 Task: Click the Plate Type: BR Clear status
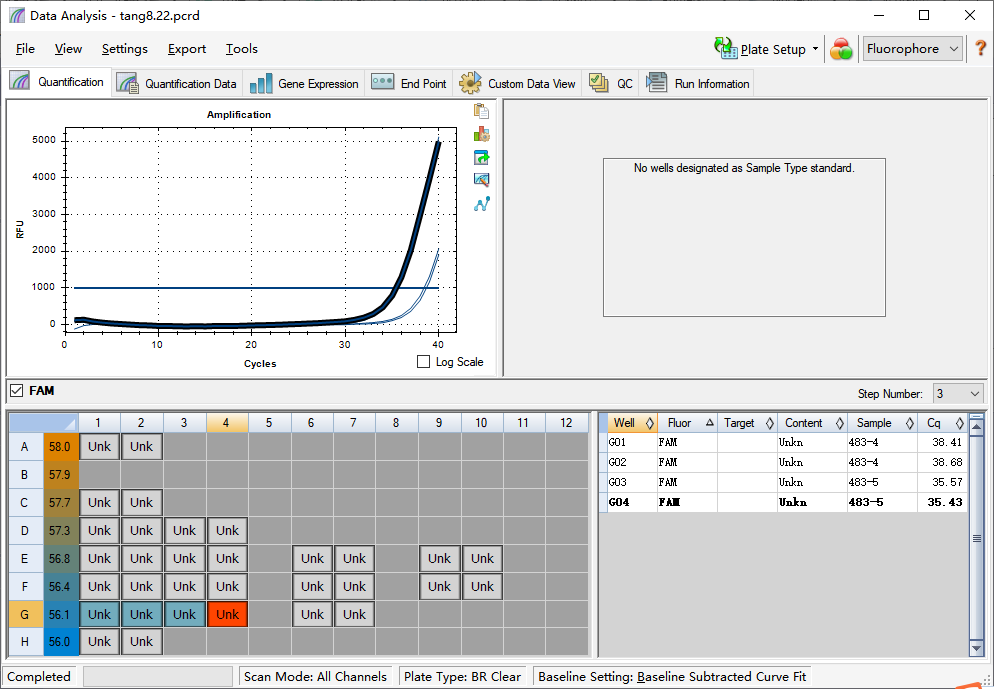462,677
